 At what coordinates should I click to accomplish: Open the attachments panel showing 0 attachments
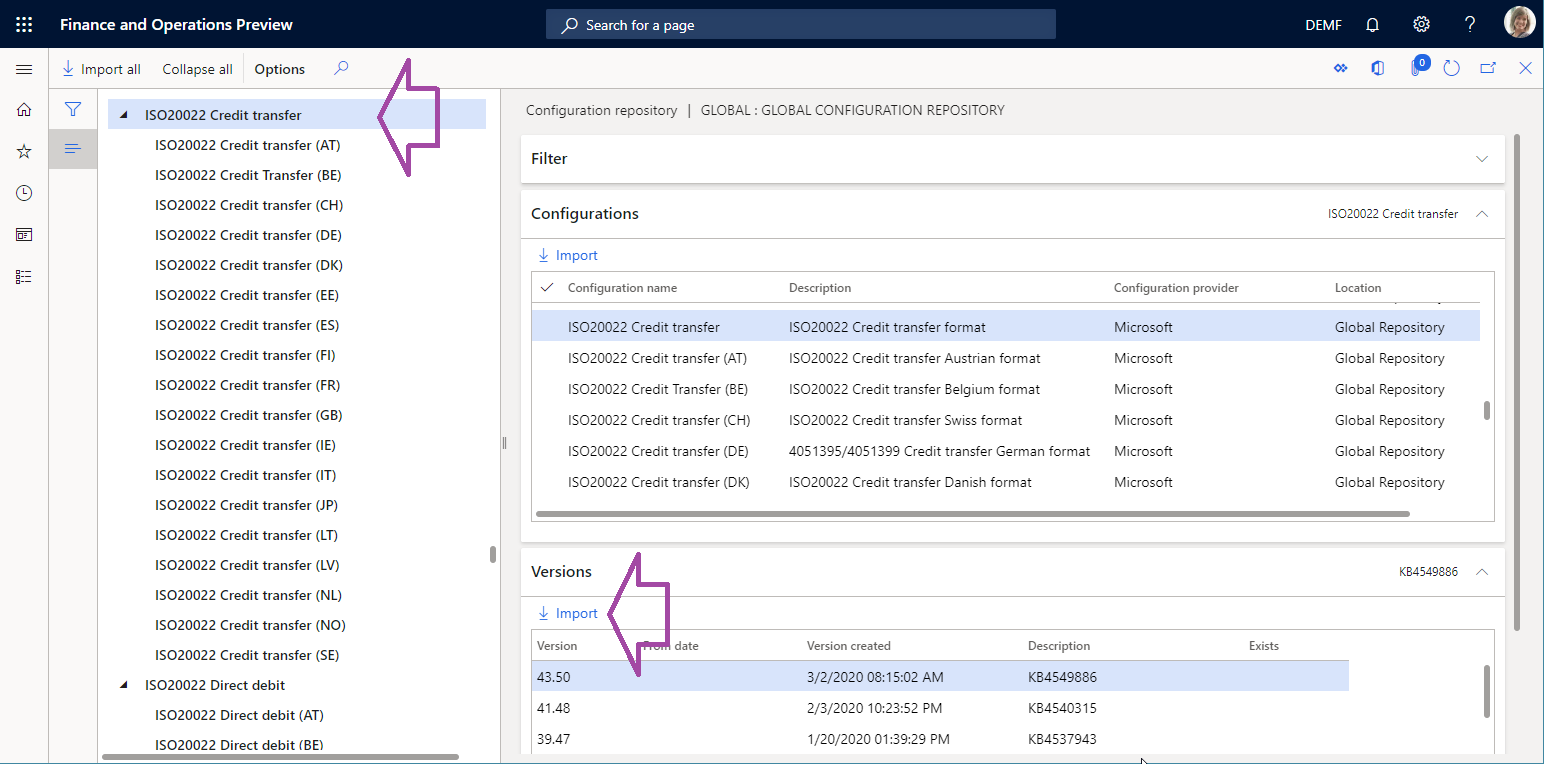coord(1415,68)
